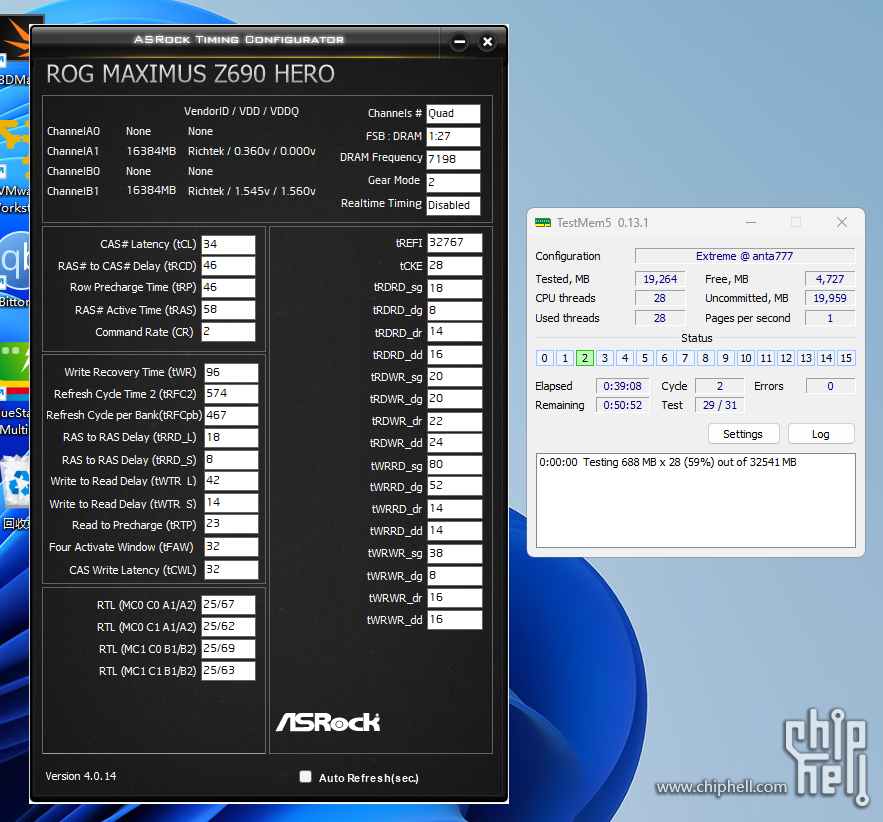Click the CAS Write Latency (tCWL) field
Viewport: 883px width, 822px height.
click(x=231, y=570)
